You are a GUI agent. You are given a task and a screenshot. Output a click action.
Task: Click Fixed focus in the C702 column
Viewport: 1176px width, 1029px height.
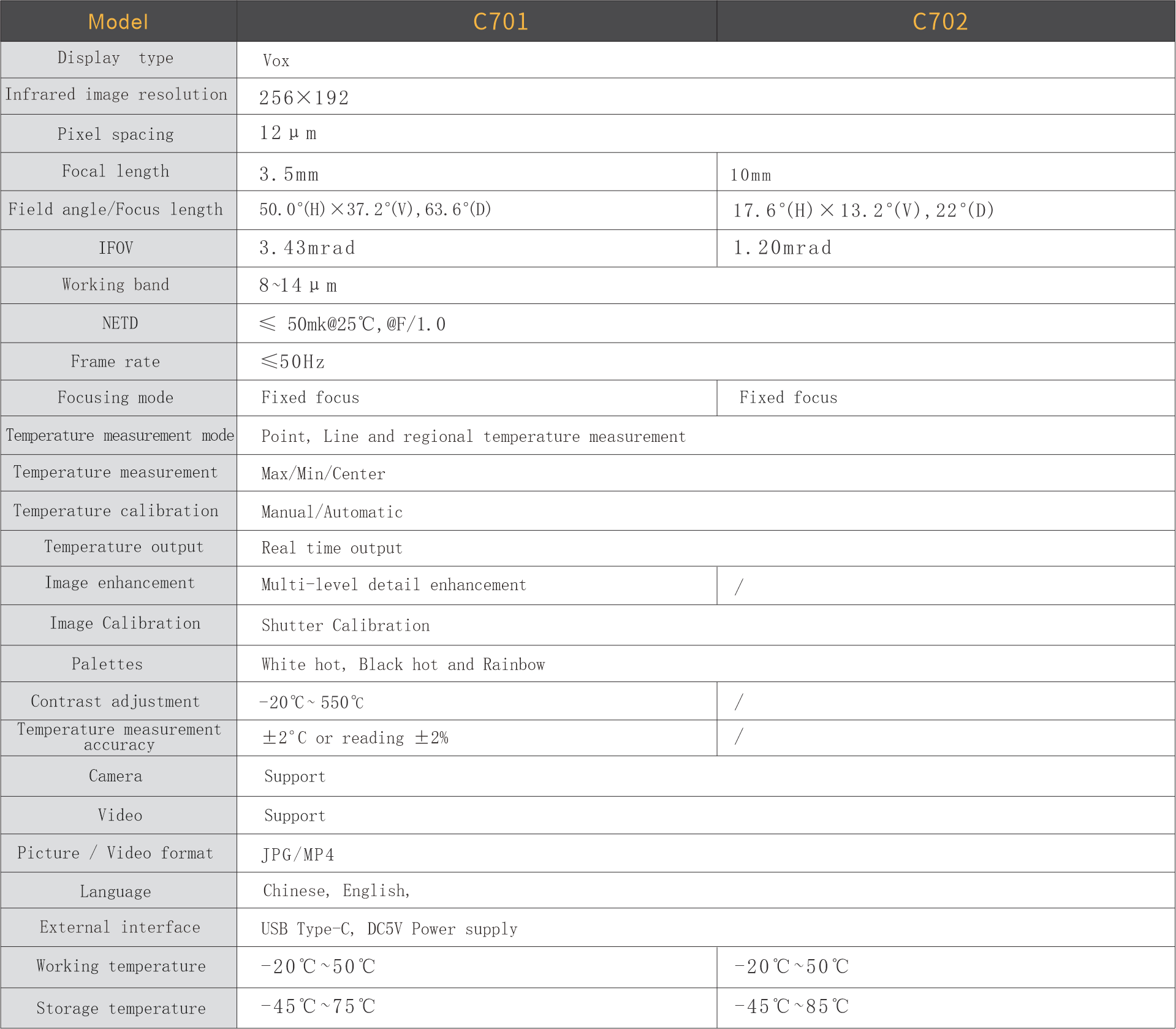(x=788, y=398)
